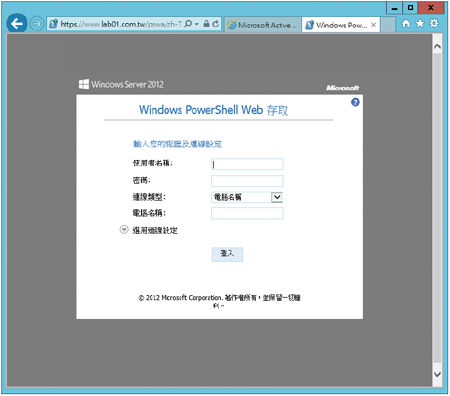450x396 pixels.
Task: Open the search icon in address bar
Action: [188, 24]
